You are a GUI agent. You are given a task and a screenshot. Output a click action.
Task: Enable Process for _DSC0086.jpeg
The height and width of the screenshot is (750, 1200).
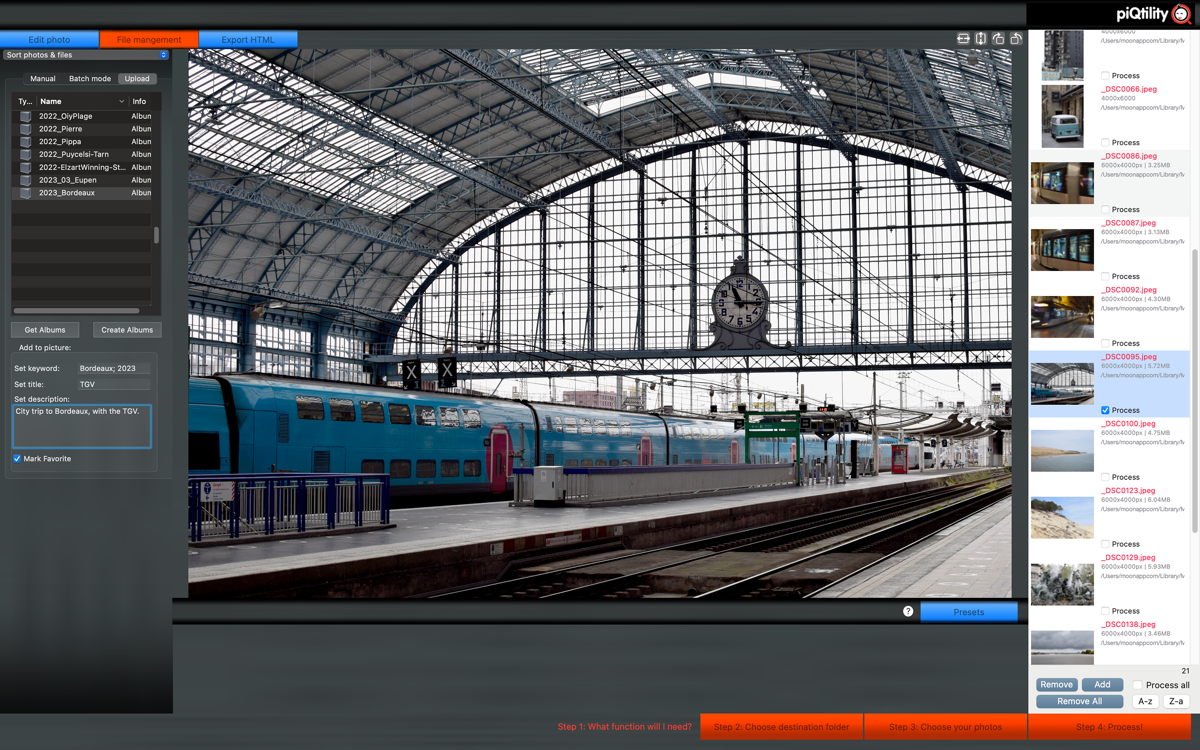pyautogui.click(x=1105, y=210)
